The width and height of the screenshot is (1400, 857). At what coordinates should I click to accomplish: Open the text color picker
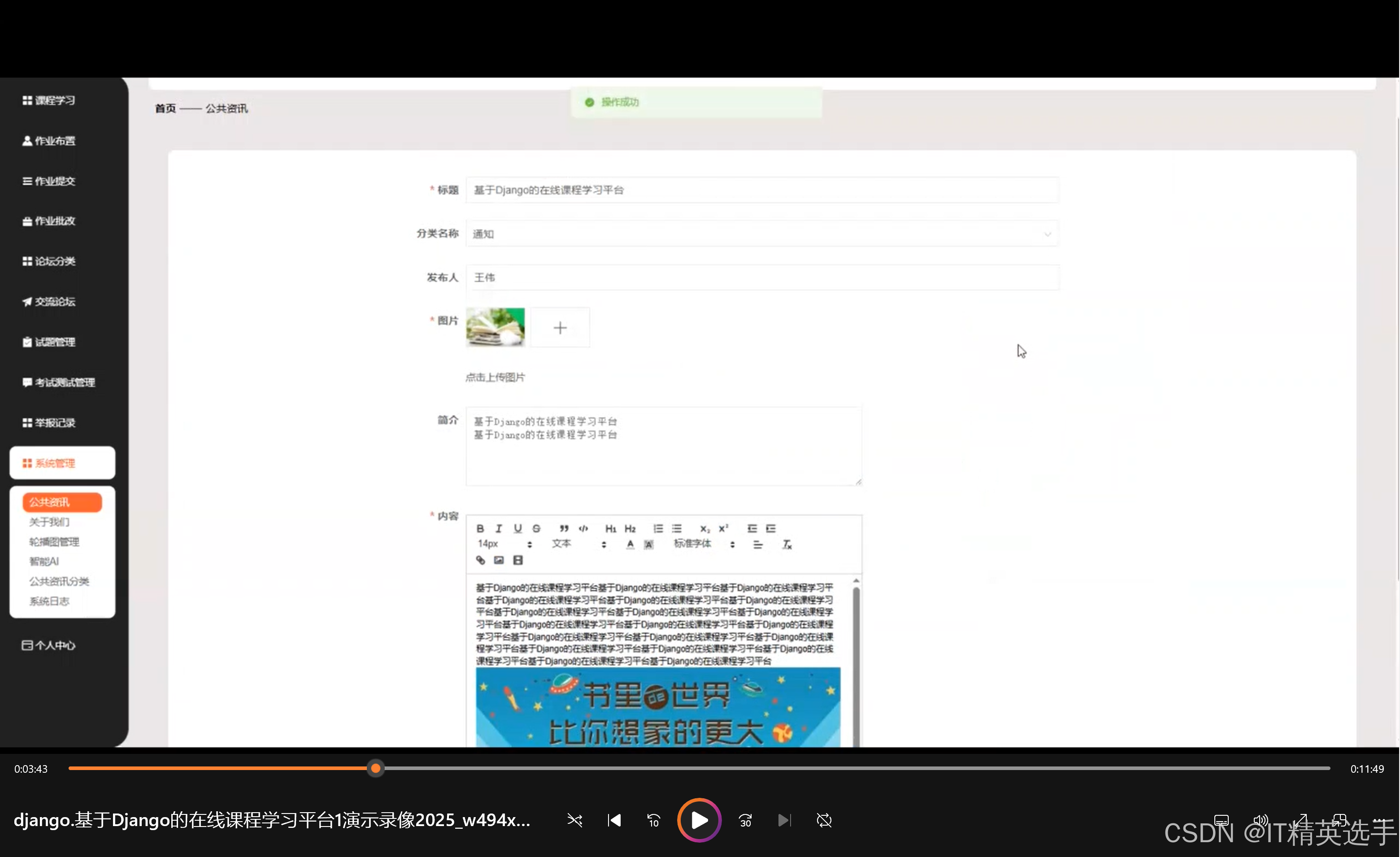[x=630, y=544]
